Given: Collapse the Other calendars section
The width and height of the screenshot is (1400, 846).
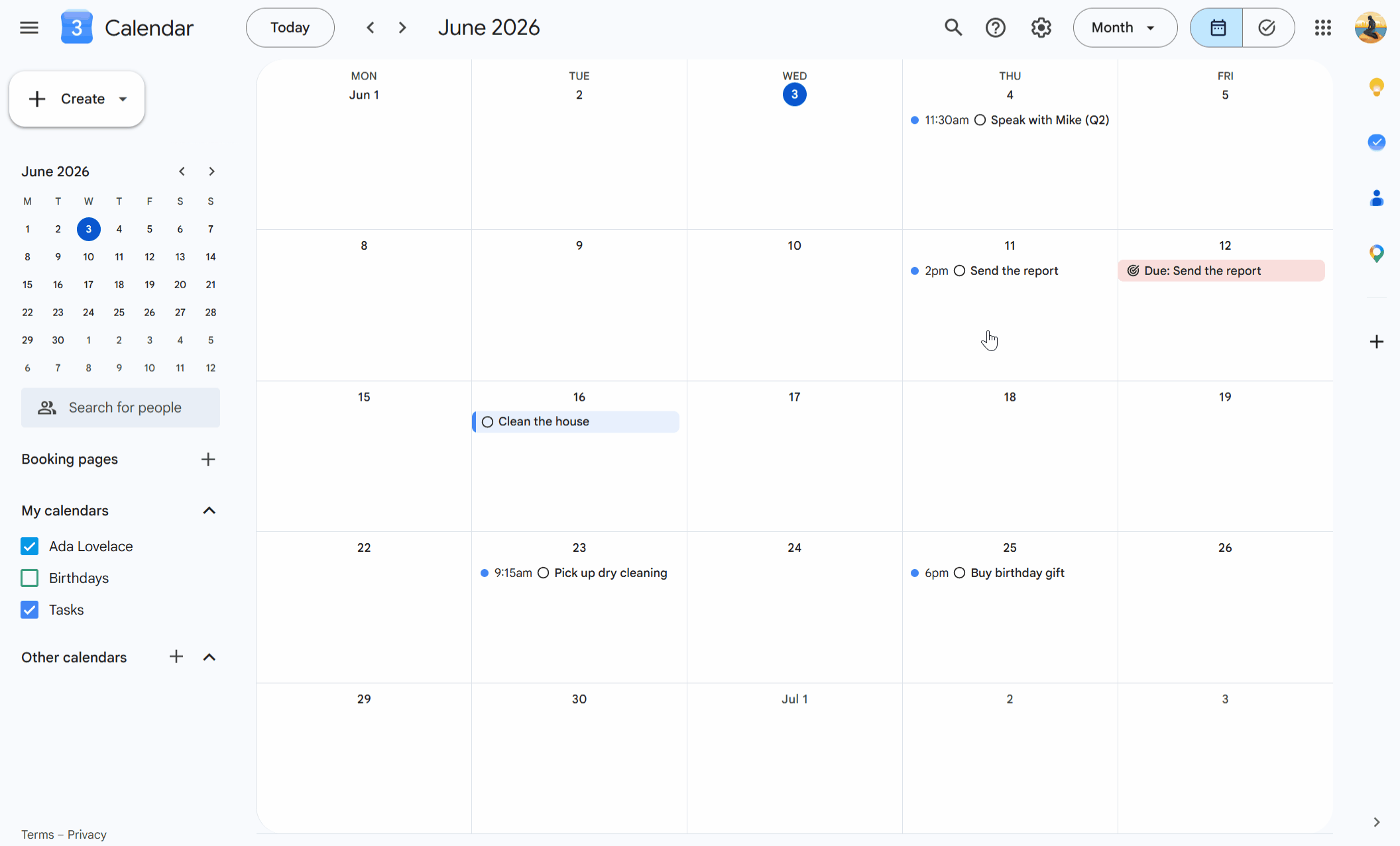Looking at the screenshot, I should coord(209,657).
